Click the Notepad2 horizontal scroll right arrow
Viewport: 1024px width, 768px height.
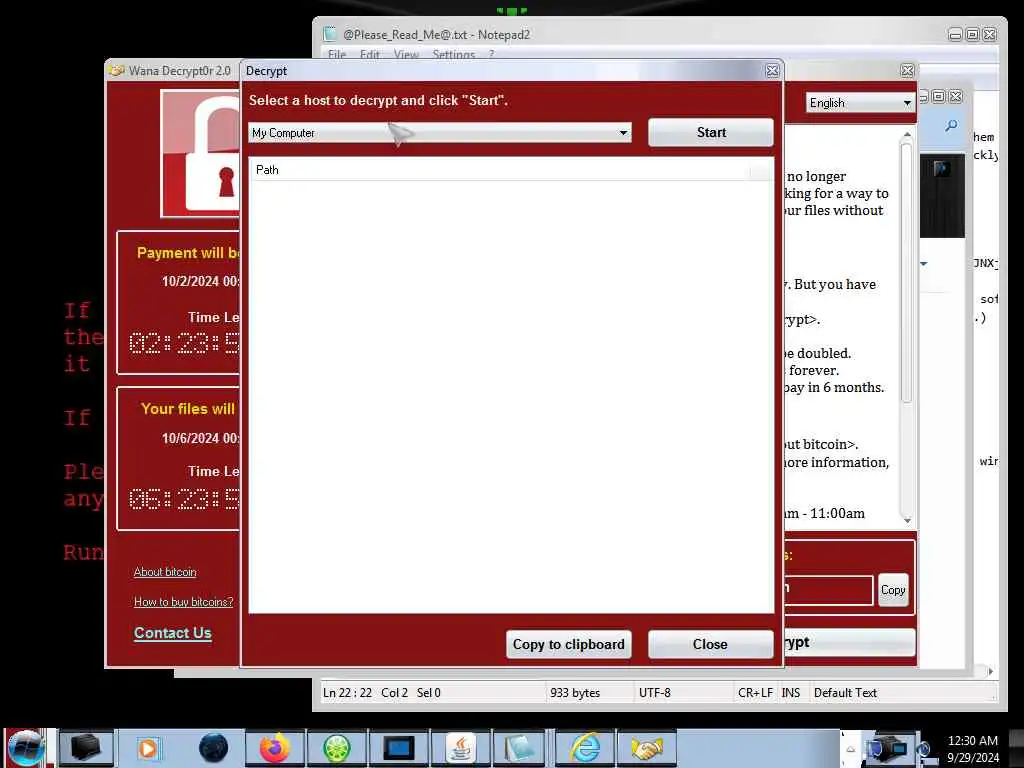click(991, 671)
